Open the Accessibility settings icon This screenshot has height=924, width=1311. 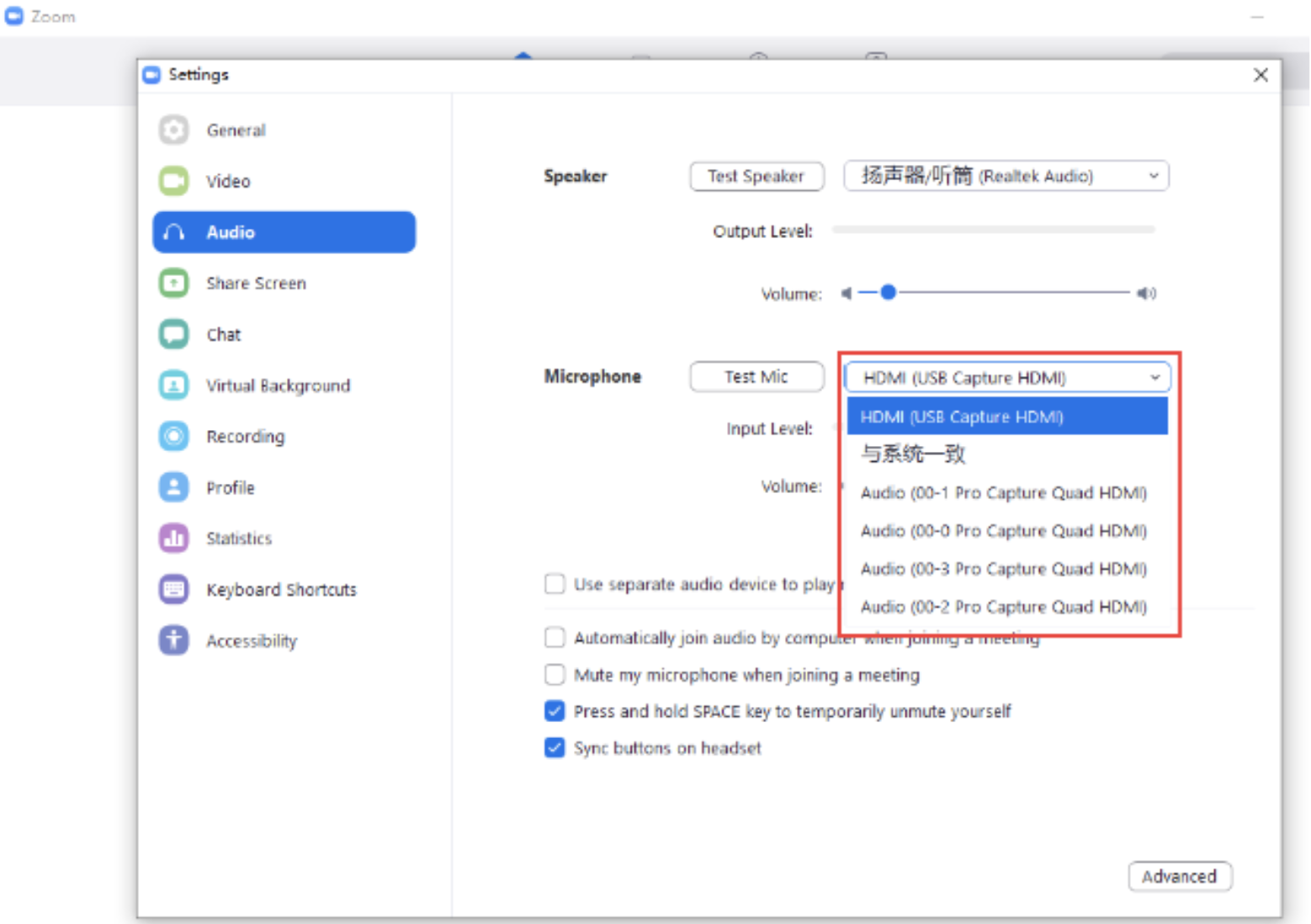coord(174,640)
